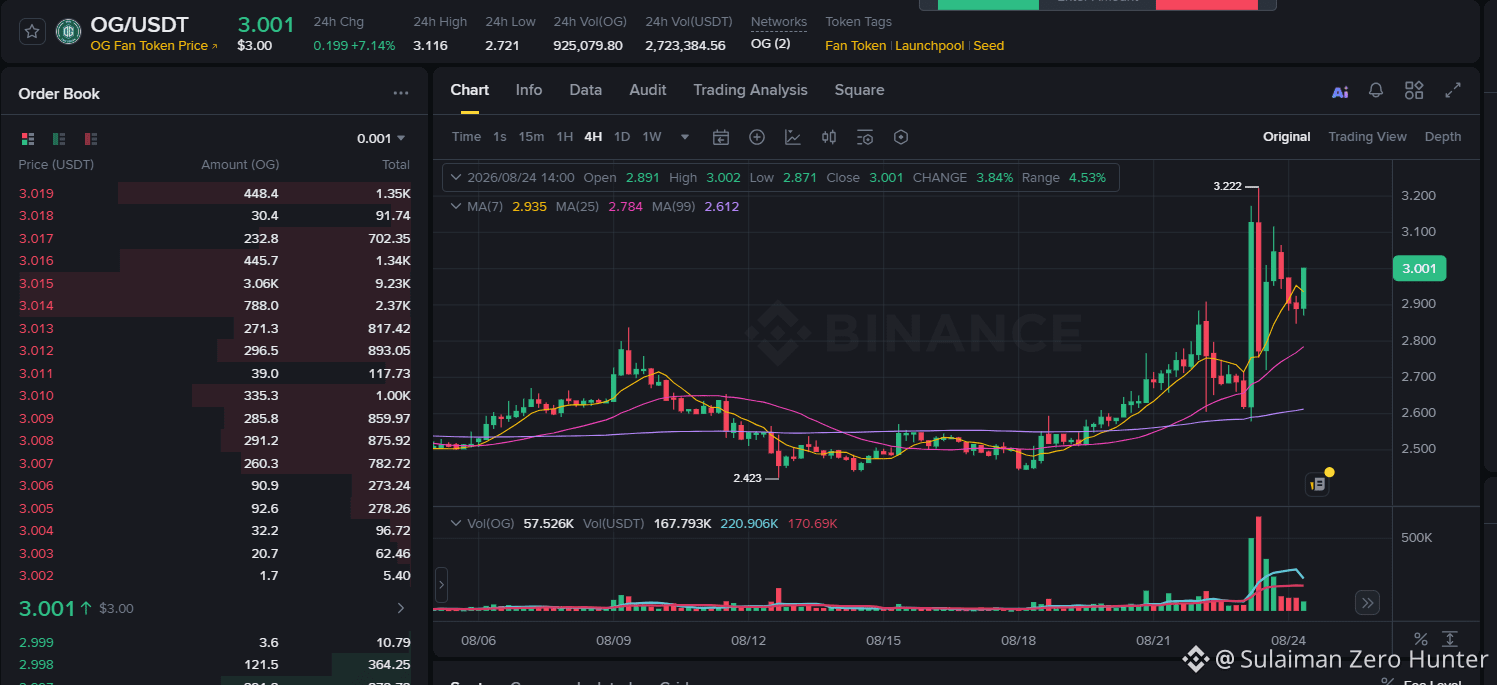This screenshot has width=1497, height=685.
Task: Switch to the Info tab
Action: coord(529,90)
